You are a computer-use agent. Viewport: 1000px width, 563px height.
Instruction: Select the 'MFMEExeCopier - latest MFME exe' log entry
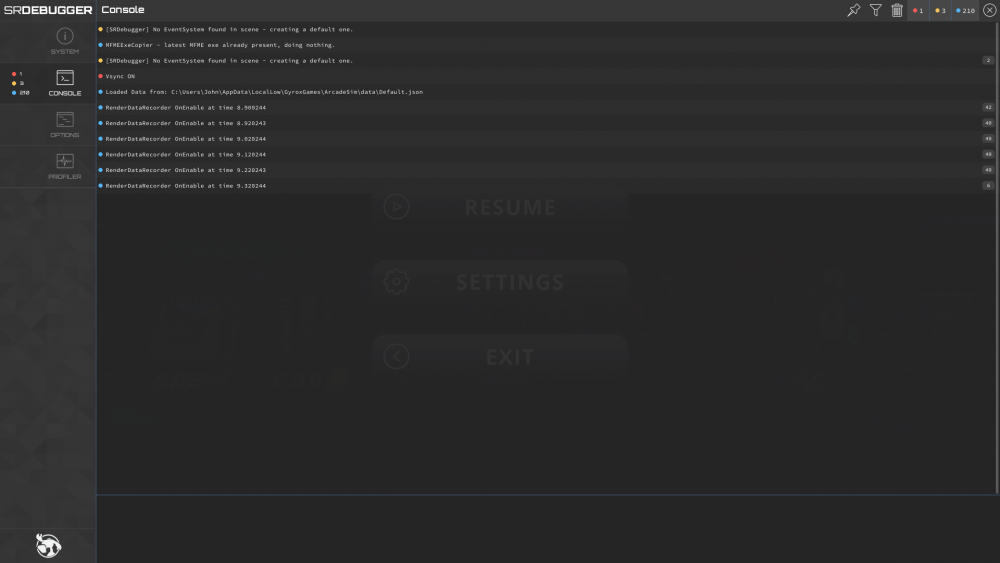click(x=546, y=45)
